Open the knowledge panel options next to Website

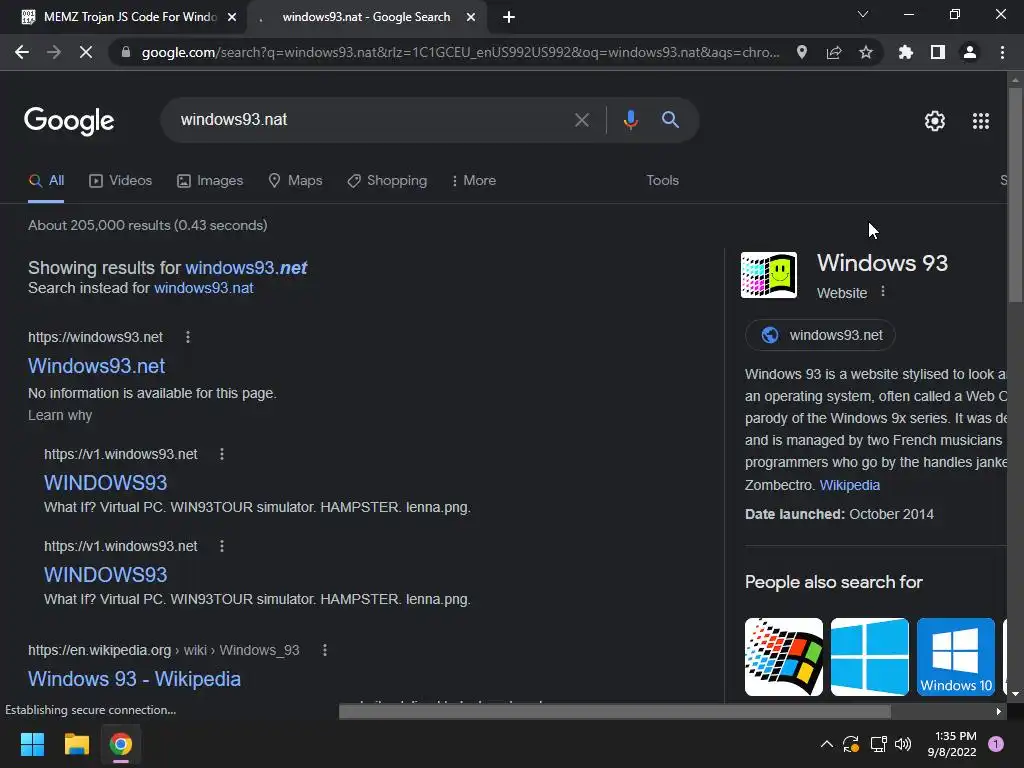(883, 291)
